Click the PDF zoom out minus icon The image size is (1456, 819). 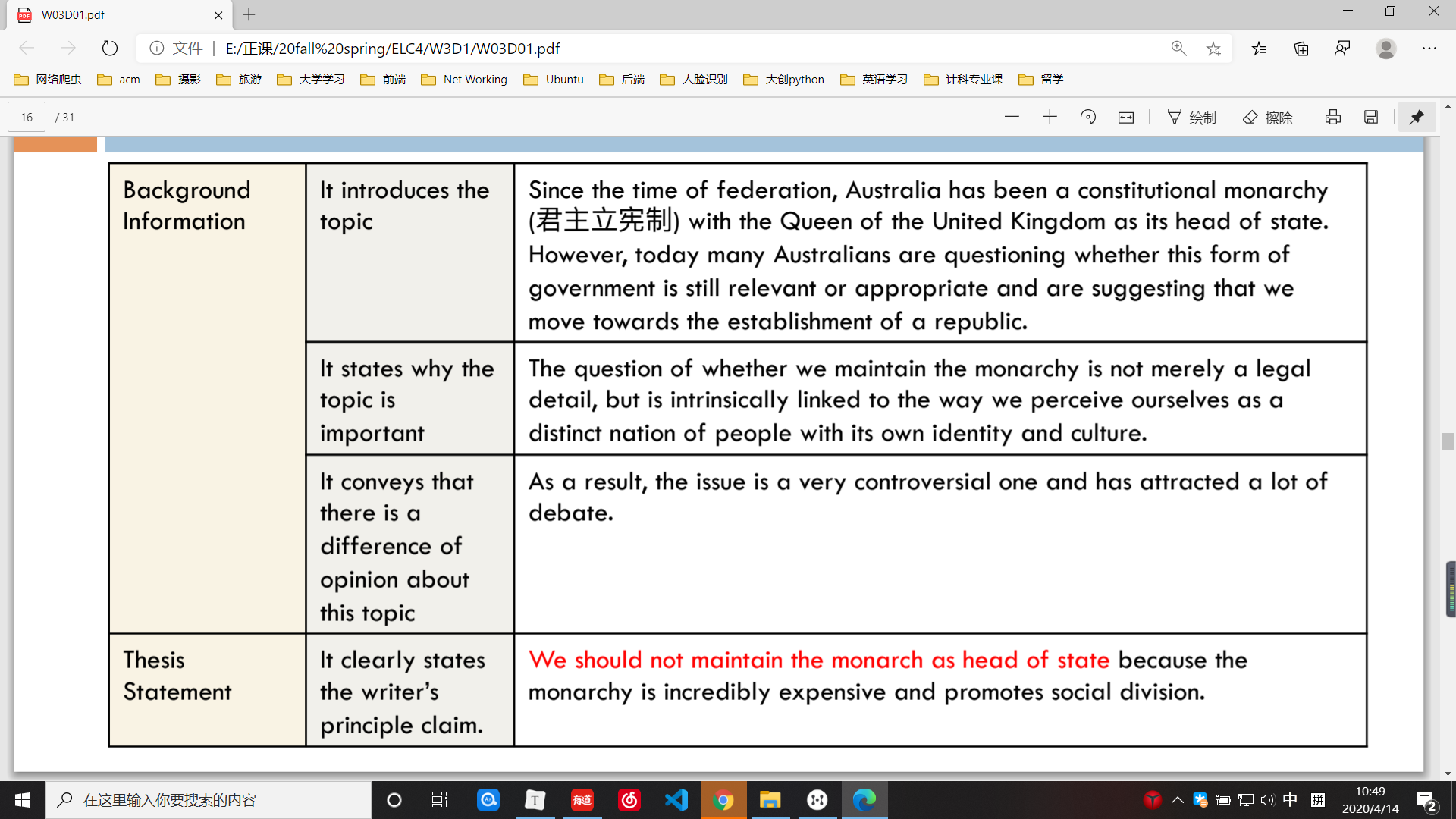(1012, 117)
